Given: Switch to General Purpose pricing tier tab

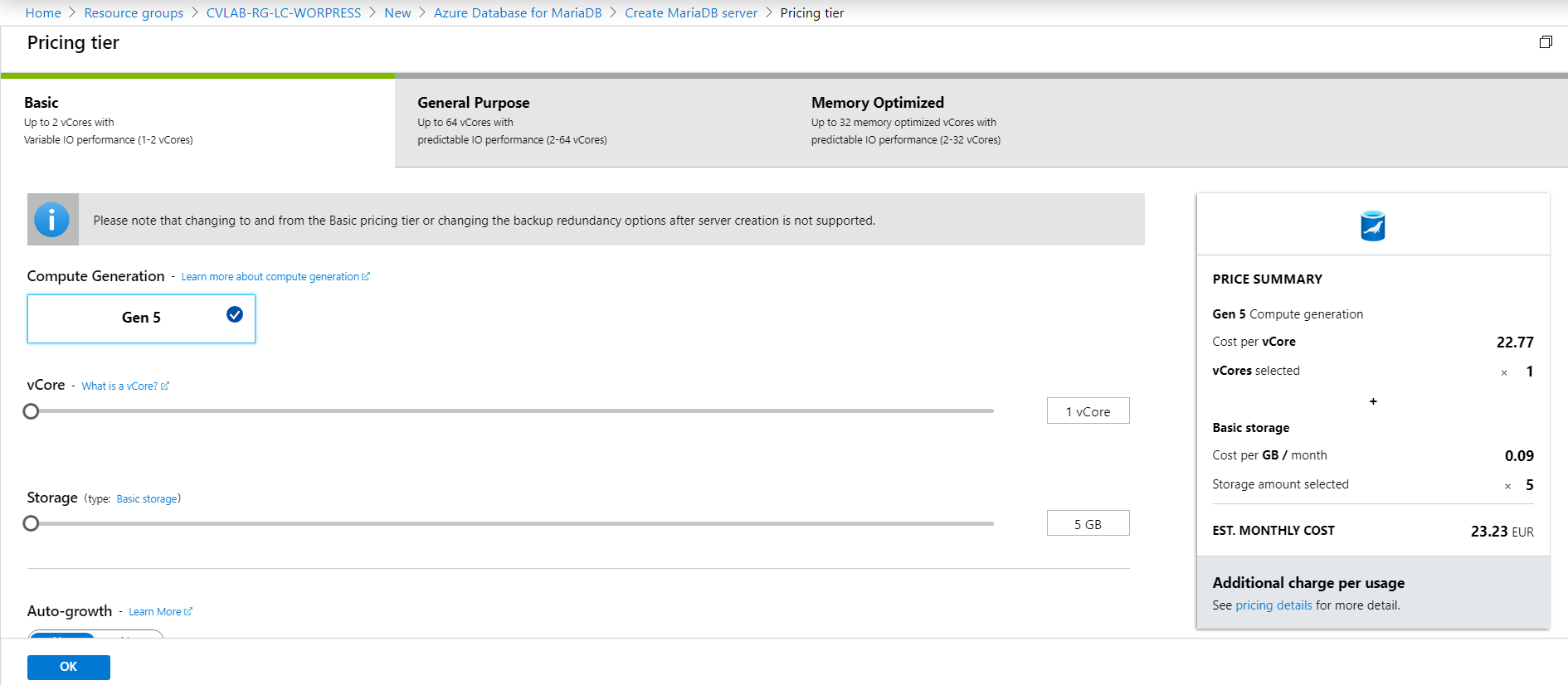Looking at the screenshot, I should click(x=592, y=121).
